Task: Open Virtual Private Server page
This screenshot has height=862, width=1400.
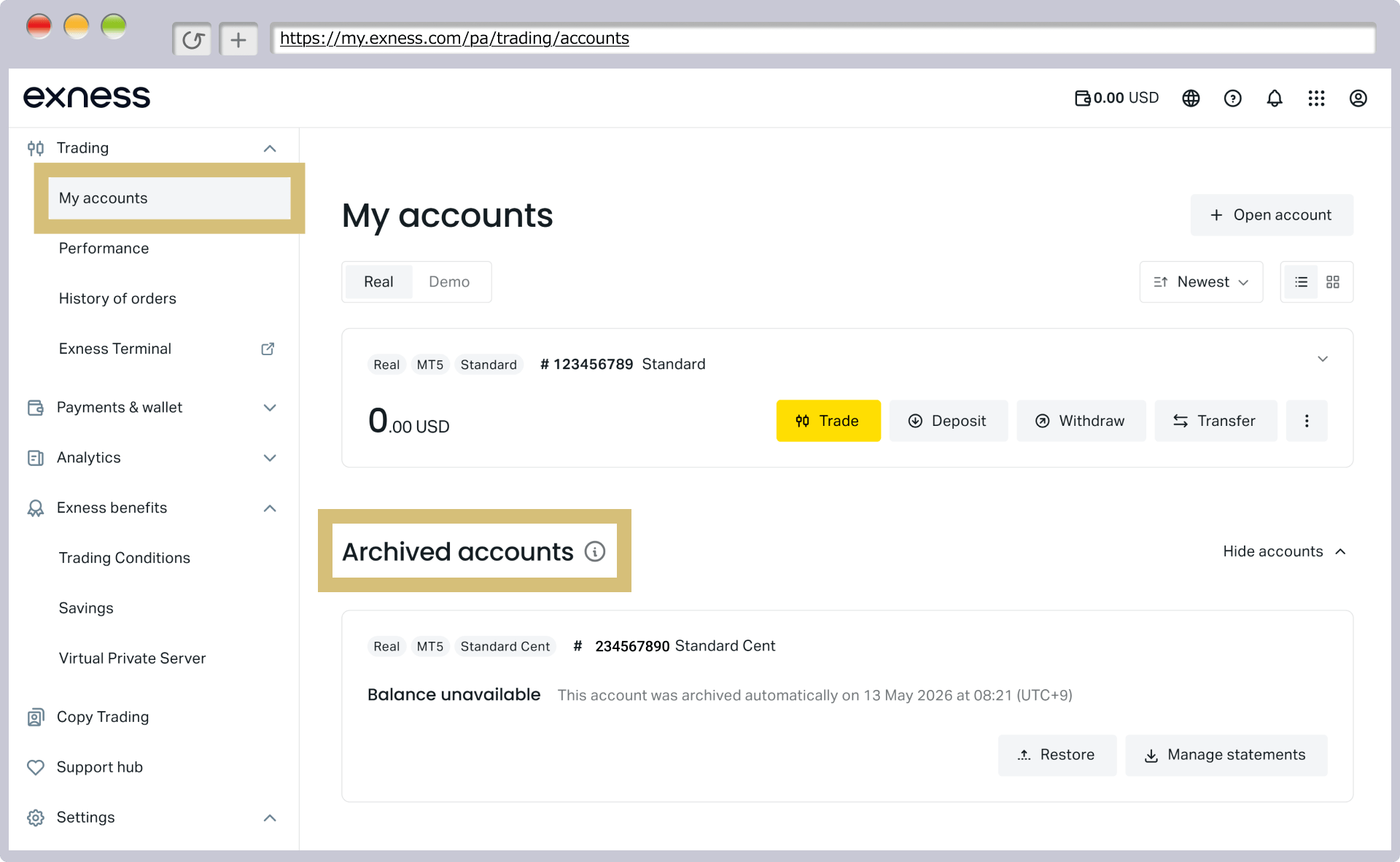Action: (x=132, y=659)
